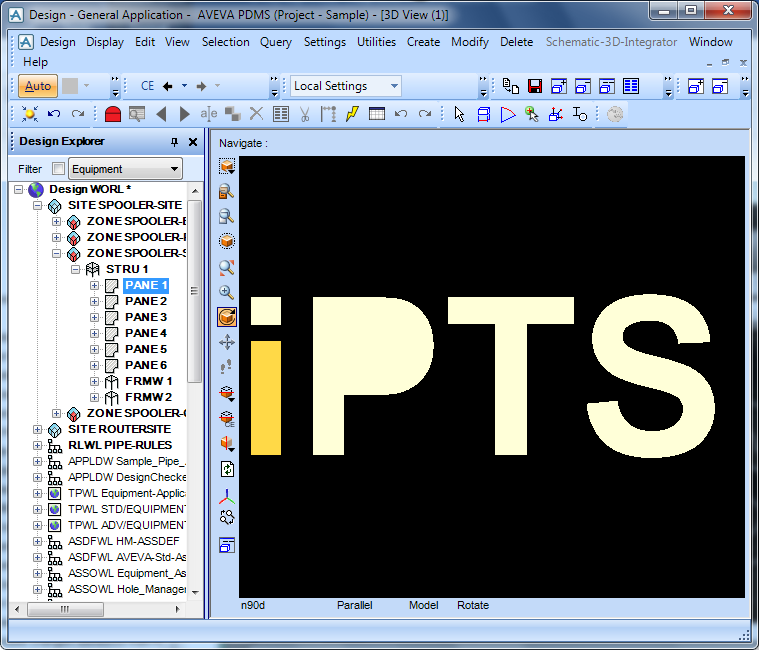The image size is (759, 650).
Task: Click the left-pointing triangle icon
Action: (x=162, y=114)
